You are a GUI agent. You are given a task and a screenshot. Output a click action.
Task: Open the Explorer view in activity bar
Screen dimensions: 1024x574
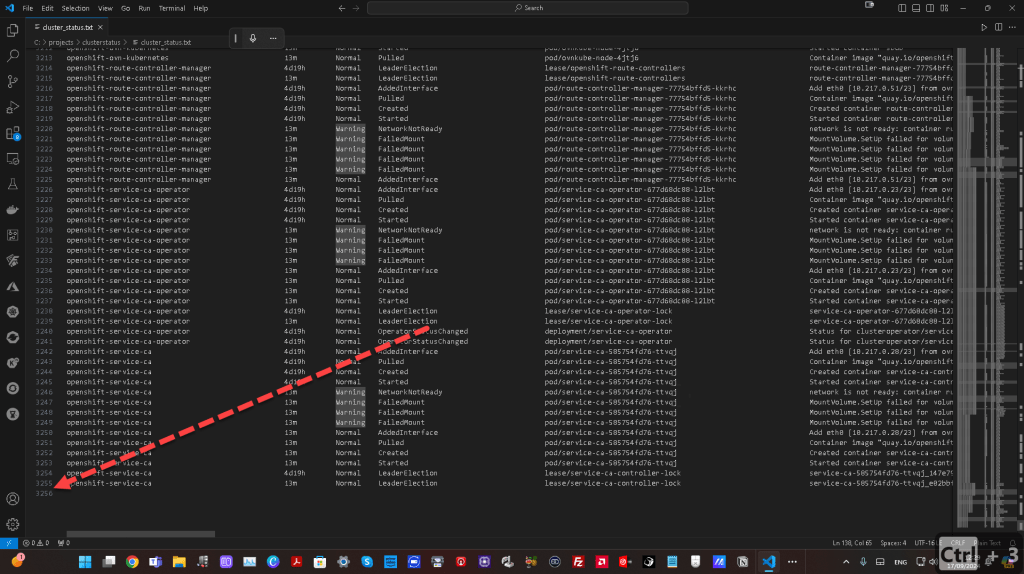point(12,30)
